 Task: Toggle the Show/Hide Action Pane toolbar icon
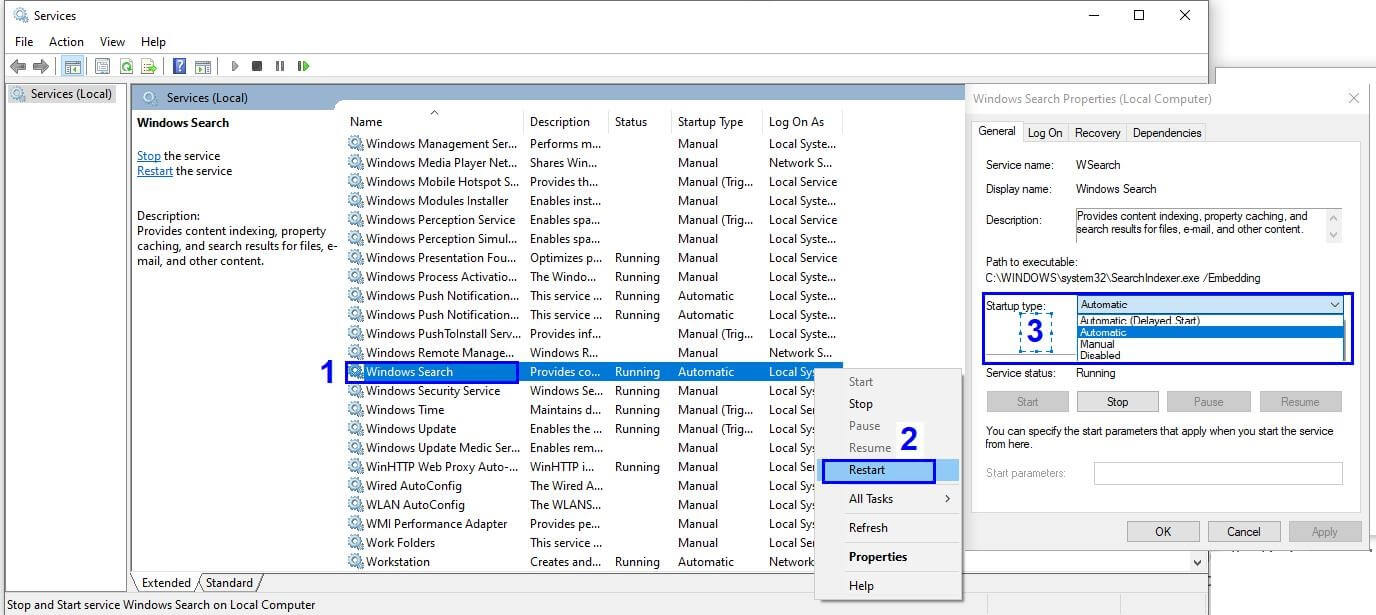tap(203, 66)
